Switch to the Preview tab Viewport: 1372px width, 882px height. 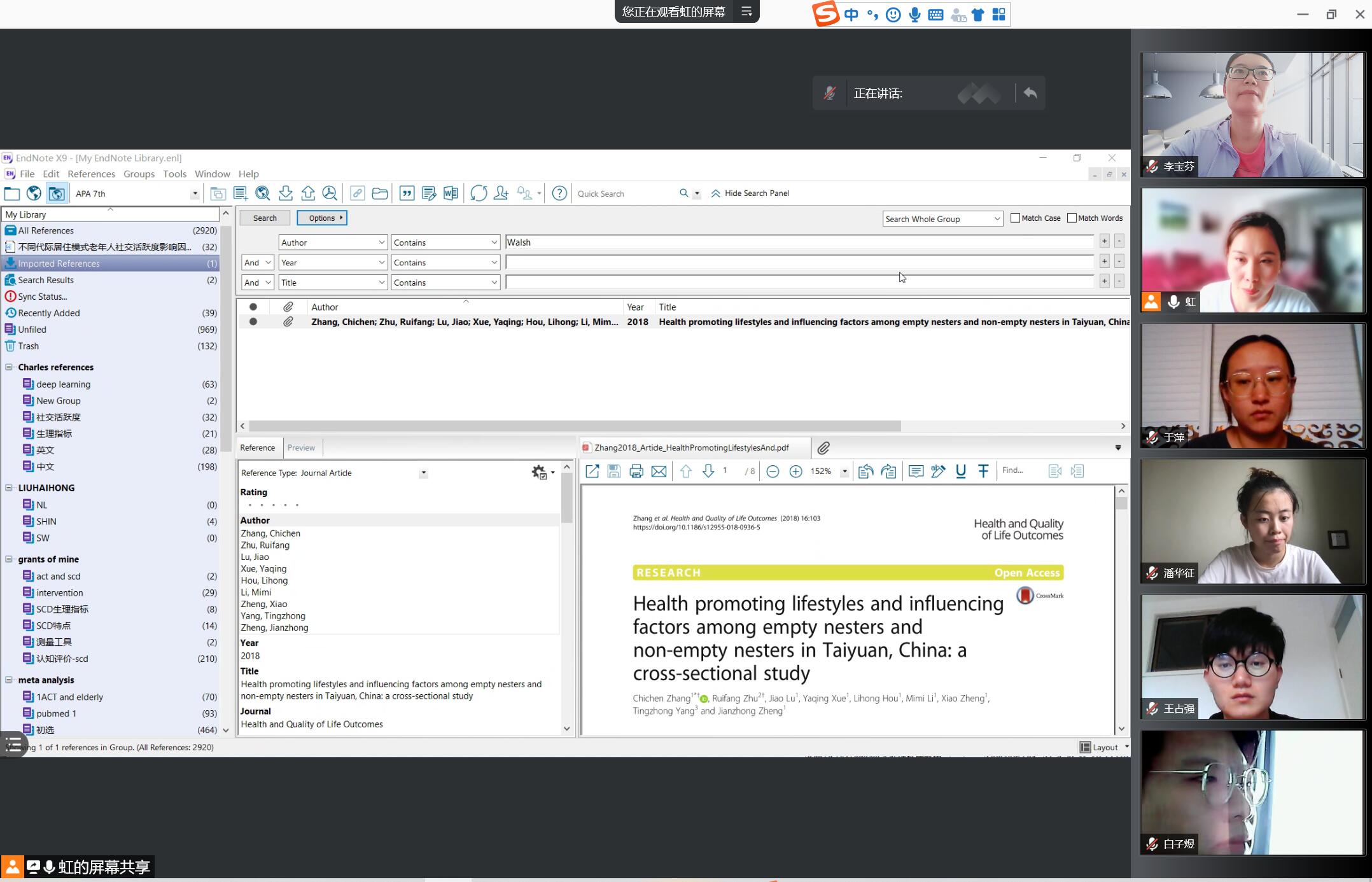point(301,447)
